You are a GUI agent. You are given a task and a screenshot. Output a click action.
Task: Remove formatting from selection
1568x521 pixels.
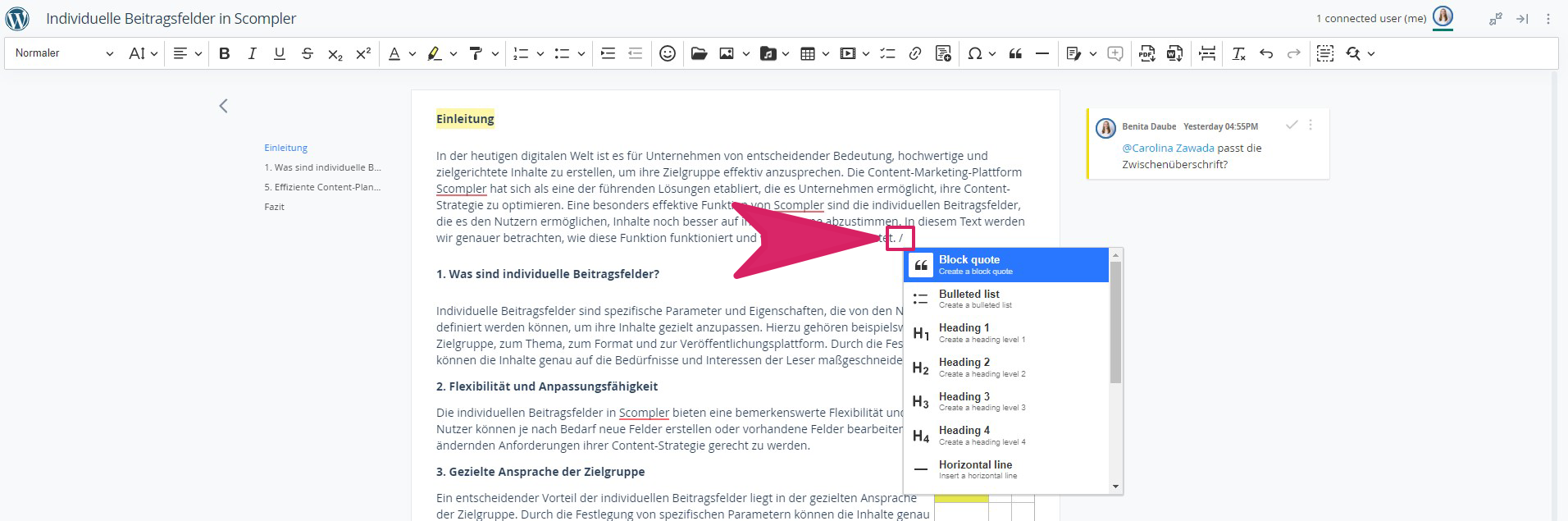point(1238,53)
